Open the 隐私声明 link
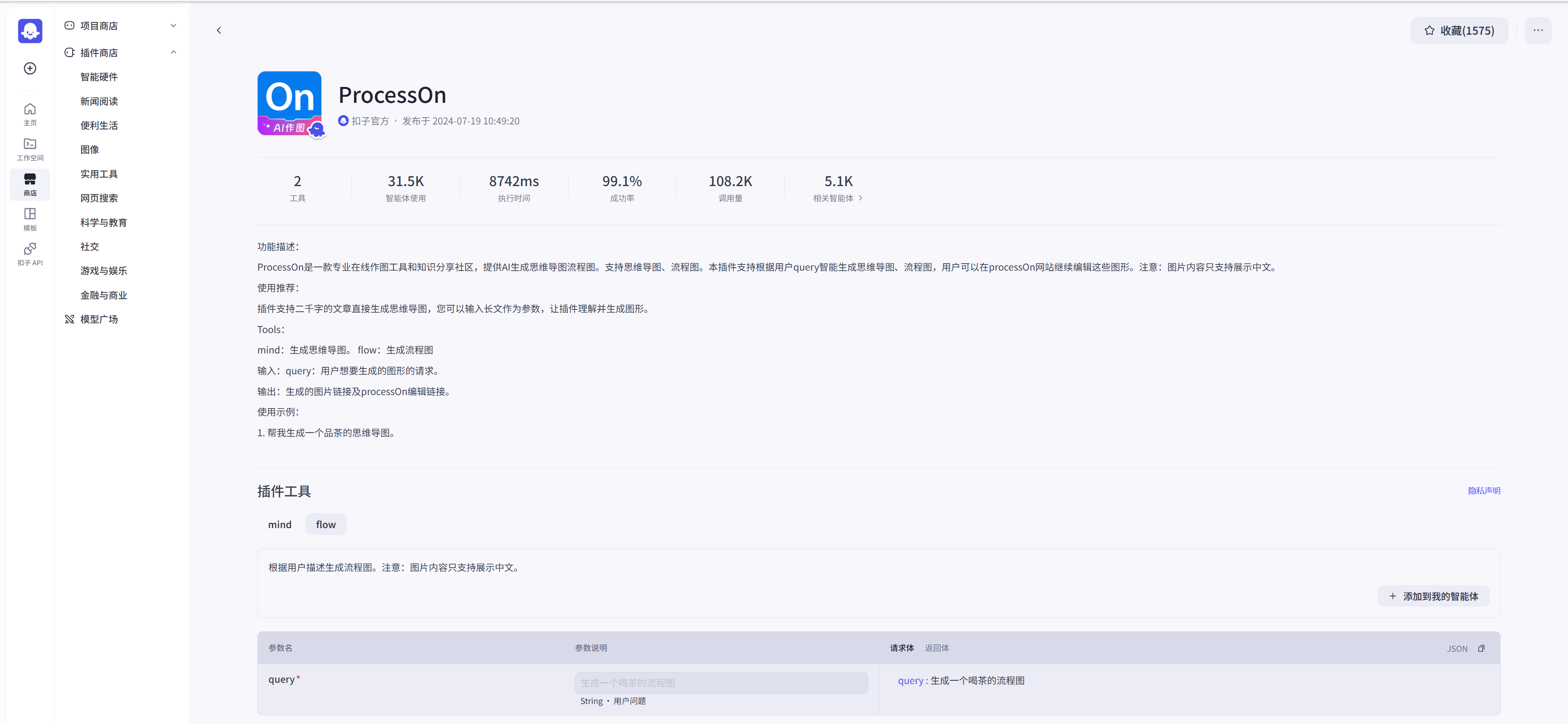This screenshot has height=724, width=1568. [x=1483, y=491]
